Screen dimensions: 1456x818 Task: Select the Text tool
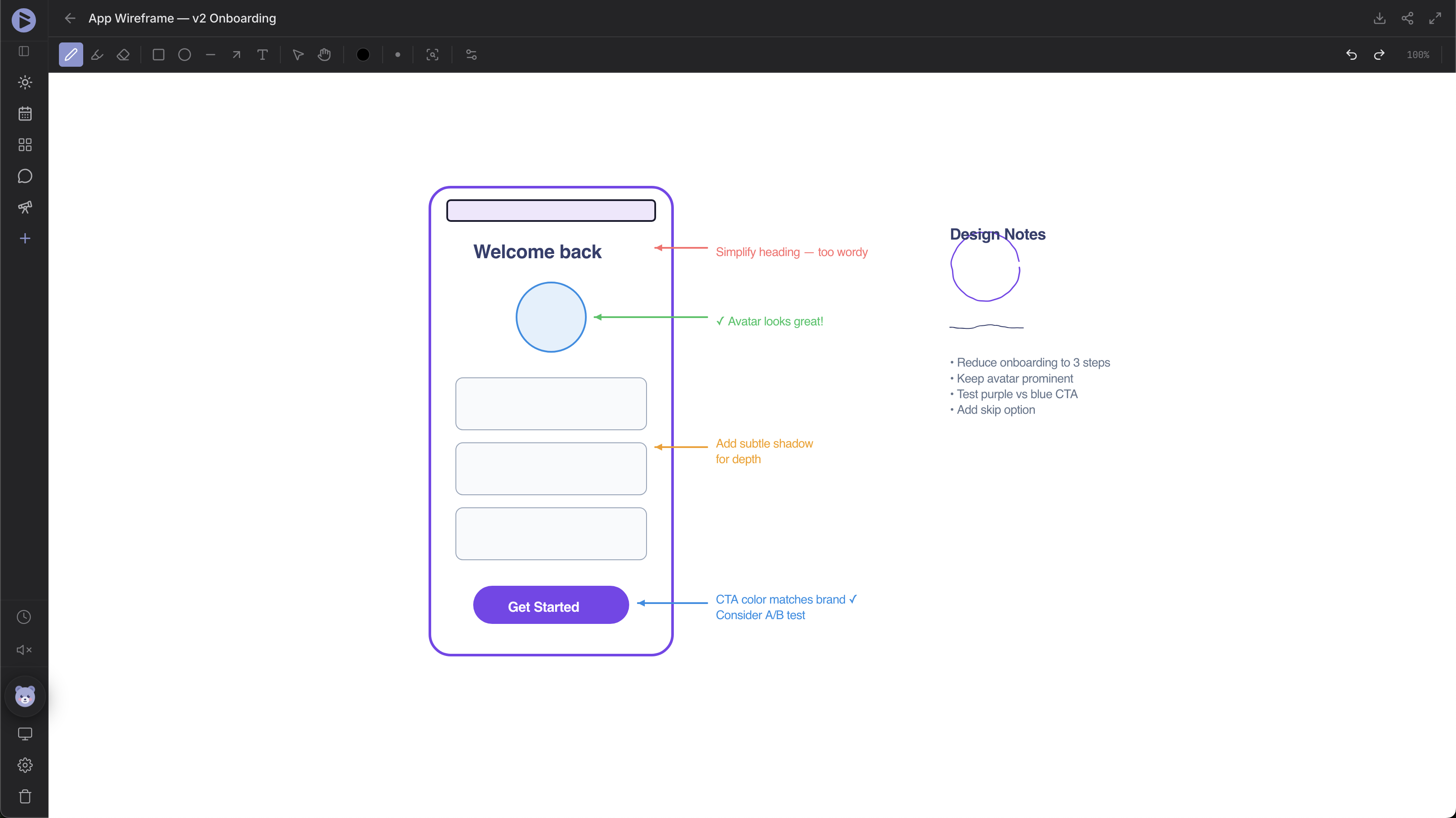[x=262, y=54]
